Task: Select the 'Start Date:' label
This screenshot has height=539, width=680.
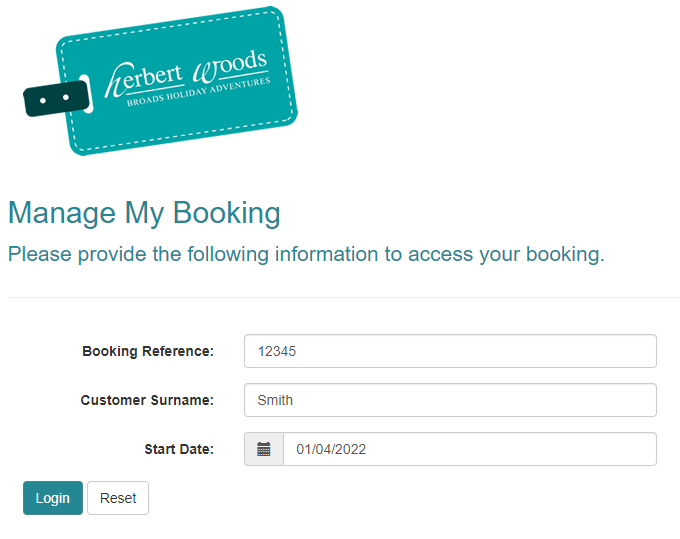Action: [179, 449]
